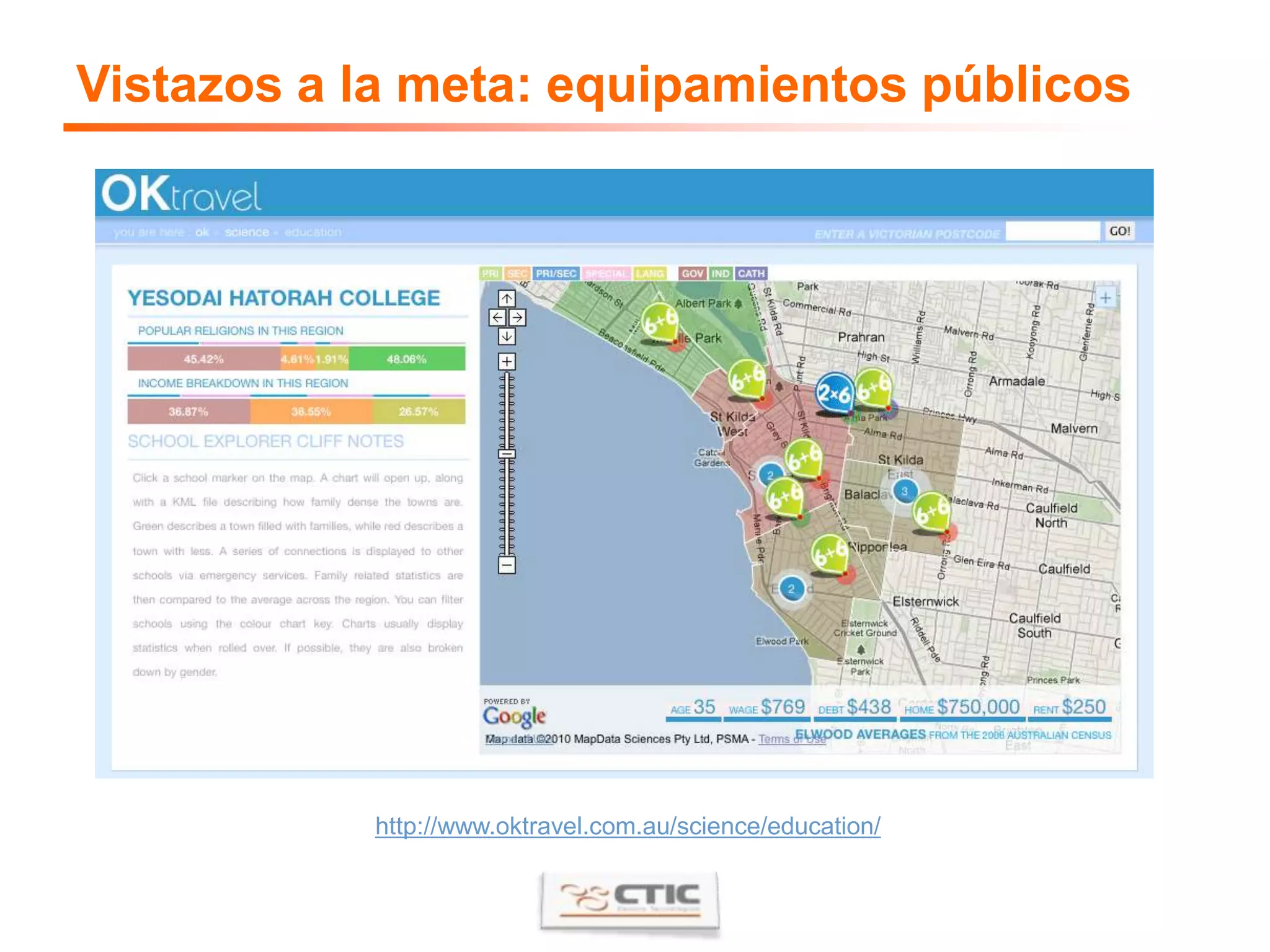Image resolution: width=1270 pixels, height=952 pixels.
Task: Click the CTIC logo at bottom
Action: click(x=629, y=901)
